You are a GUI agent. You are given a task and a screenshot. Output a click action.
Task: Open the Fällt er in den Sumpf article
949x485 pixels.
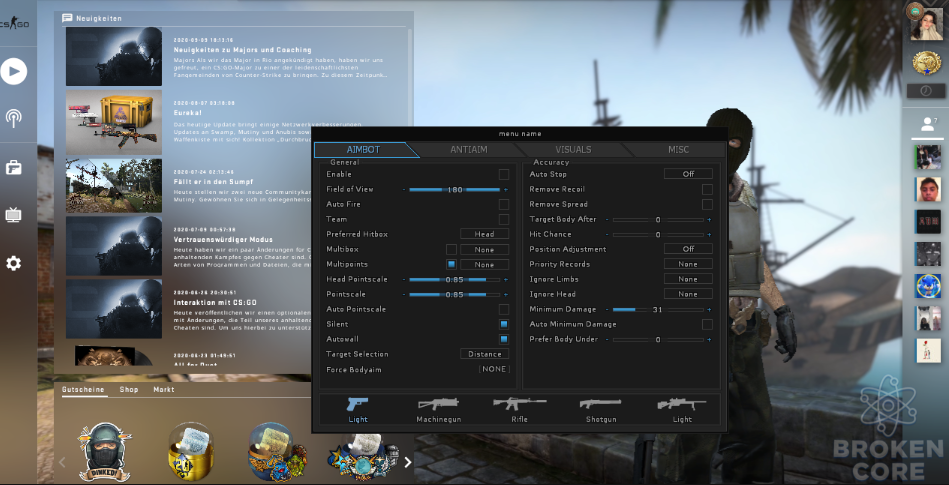coord(213,182)
